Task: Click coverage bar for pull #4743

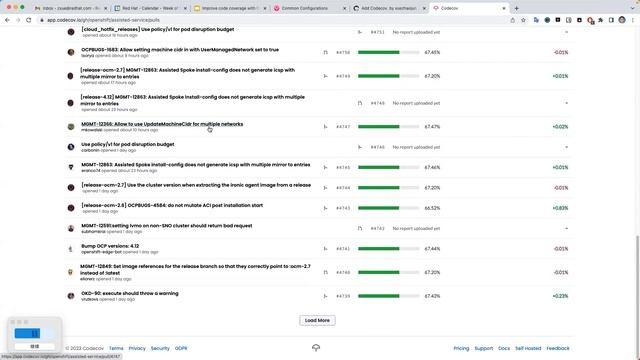Action: 389,208
